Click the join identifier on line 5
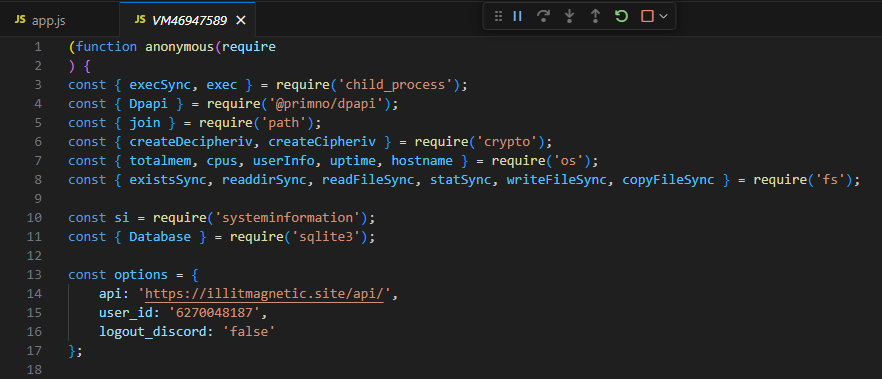The image size is (882, 379). 145,123
